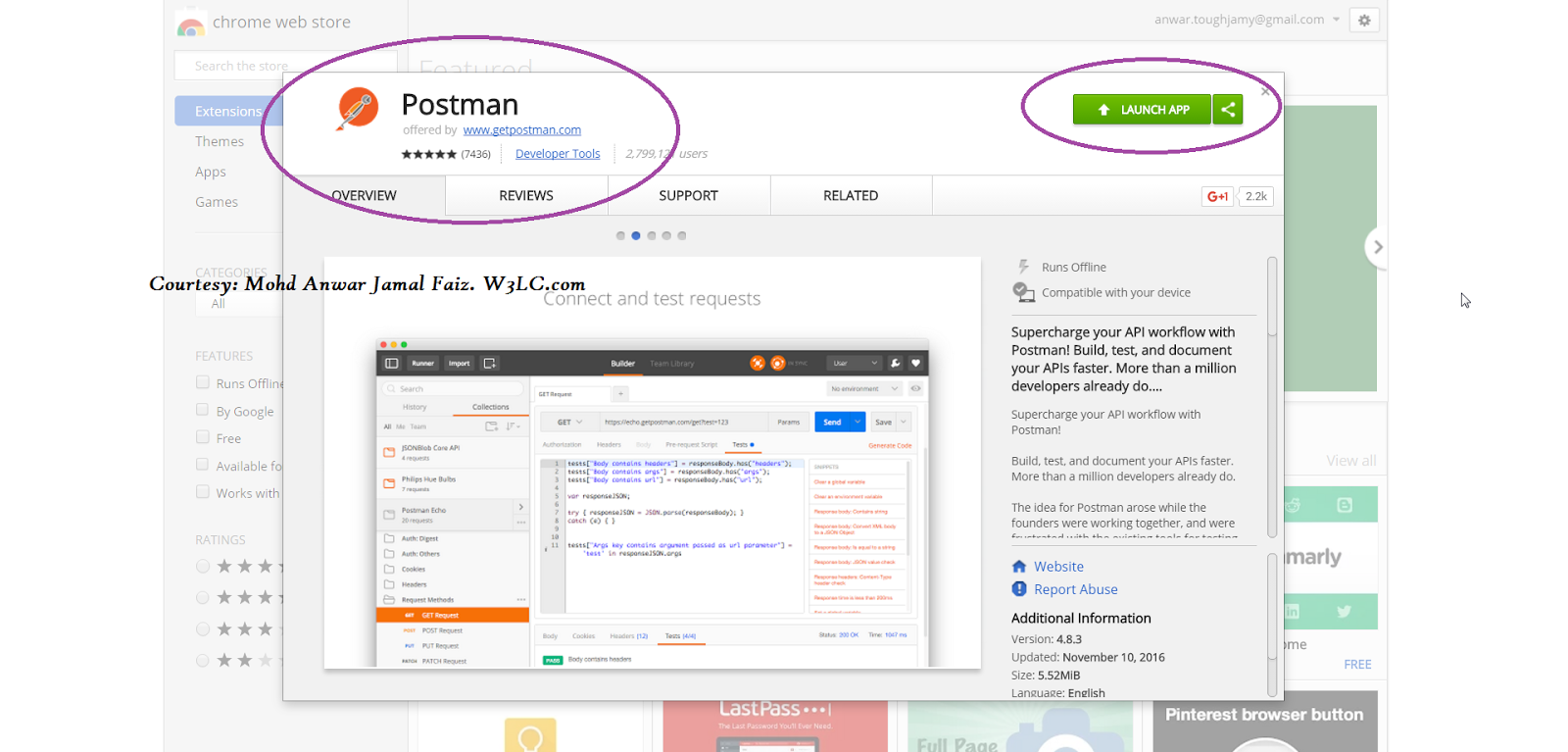Launch the Postman app
Viewport: 1568px width, 752px height.
pos(1143,110)
